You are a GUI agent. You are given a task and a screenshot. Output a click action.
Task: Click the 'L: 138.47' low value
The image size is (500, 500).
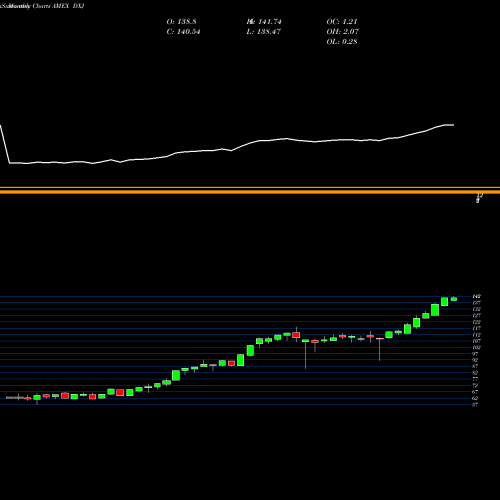(264, 32)
